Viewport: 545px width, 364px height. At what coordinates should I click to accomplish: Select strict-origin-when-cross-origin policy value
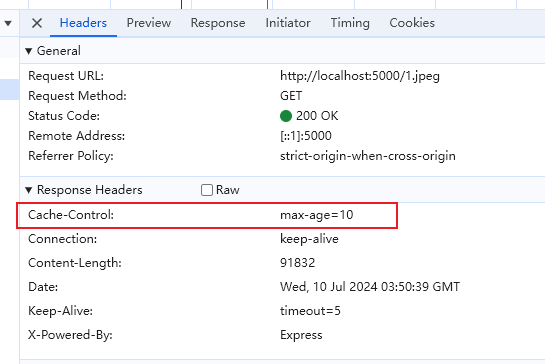(368, 156)
